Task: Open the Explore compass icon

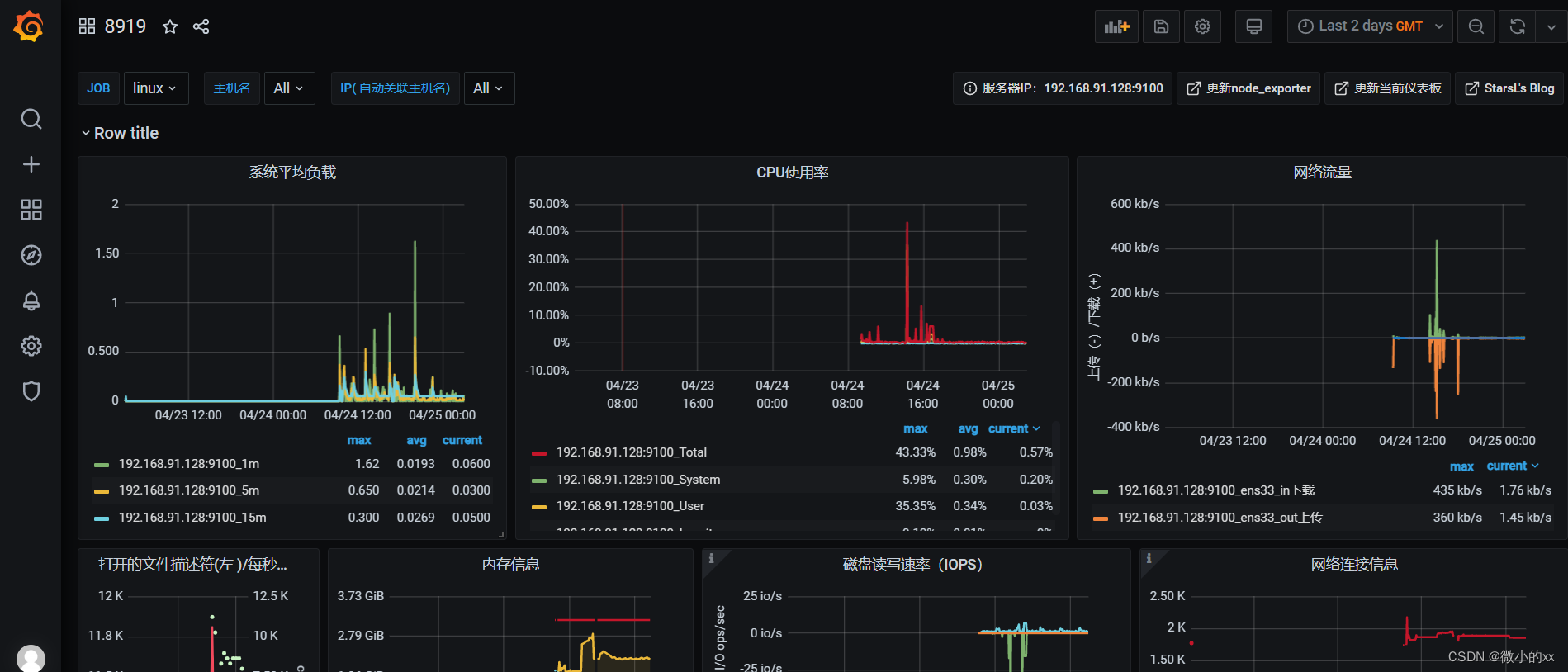Action: (31, 255)
